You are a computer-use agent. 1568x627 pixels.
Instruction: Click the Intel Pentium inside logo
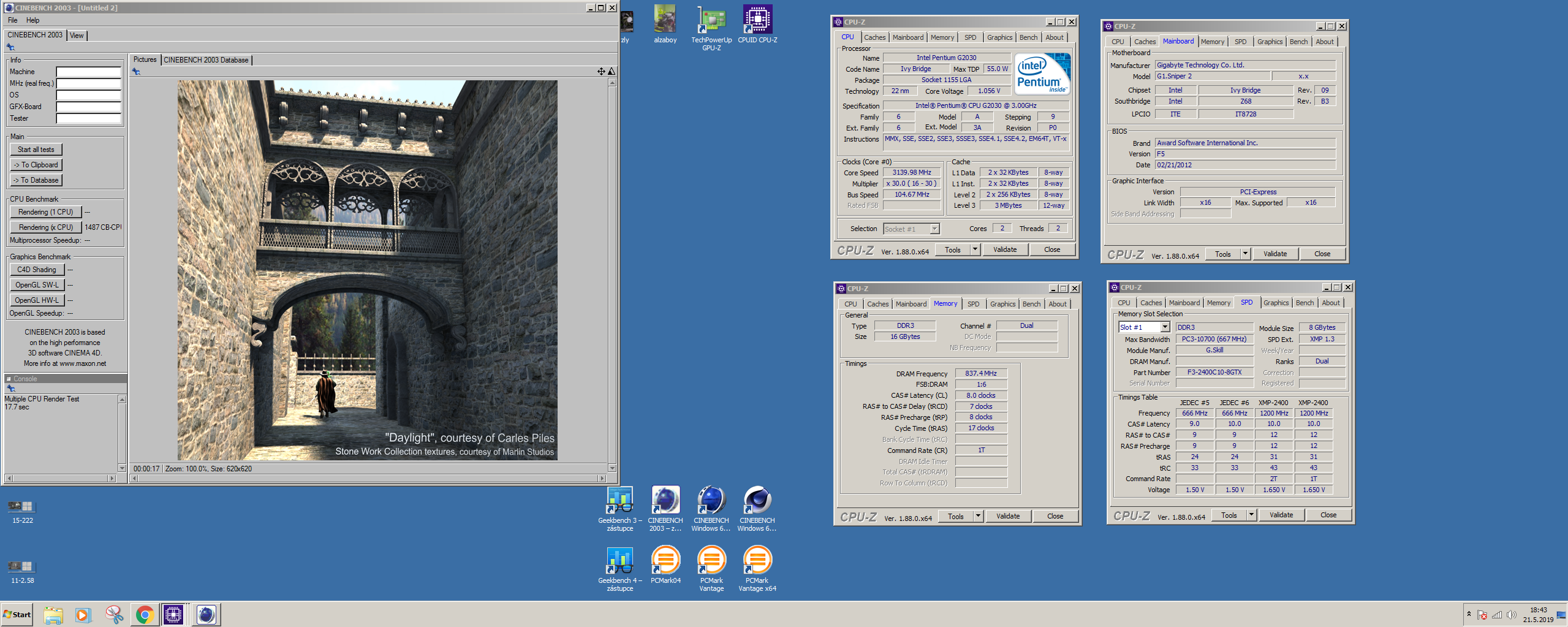[1042, 74]
